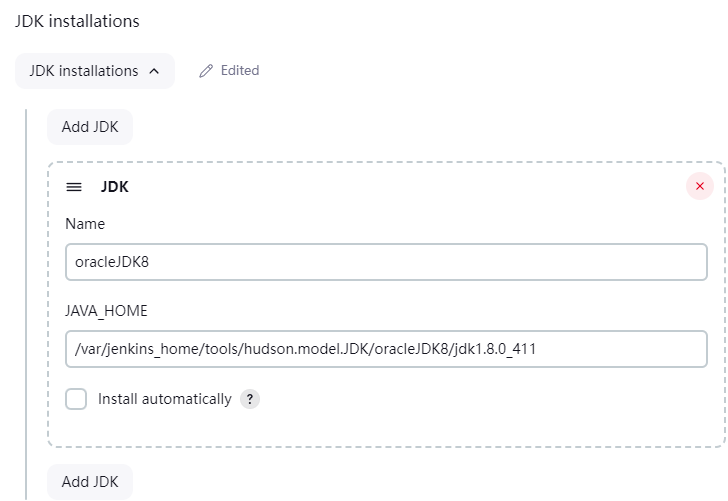Click the pencil icon next to Edited
The width and height of the screenshot is (728, 501).
207,71
